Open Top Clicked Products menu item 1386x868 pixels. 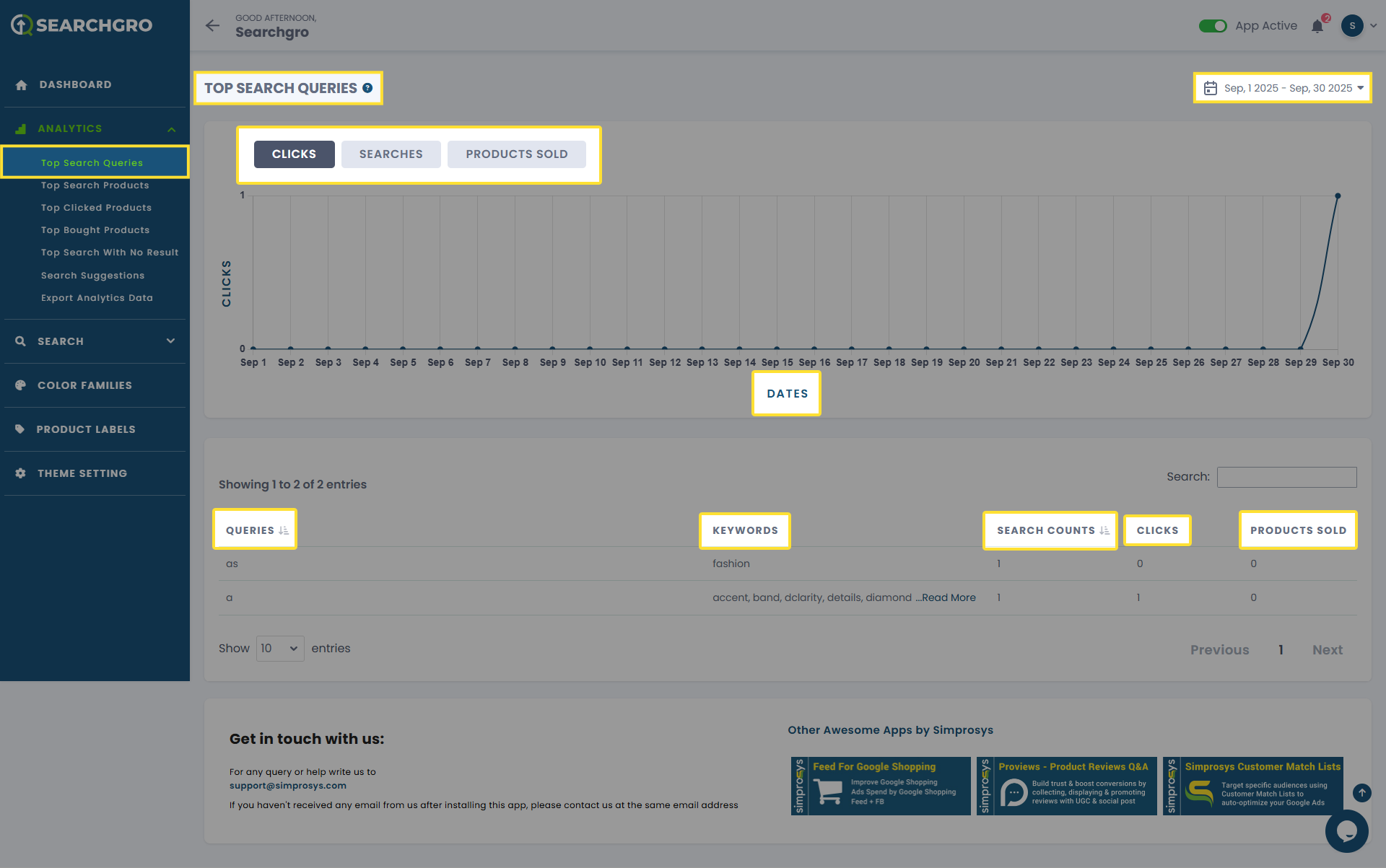click(x=96, y=208)
